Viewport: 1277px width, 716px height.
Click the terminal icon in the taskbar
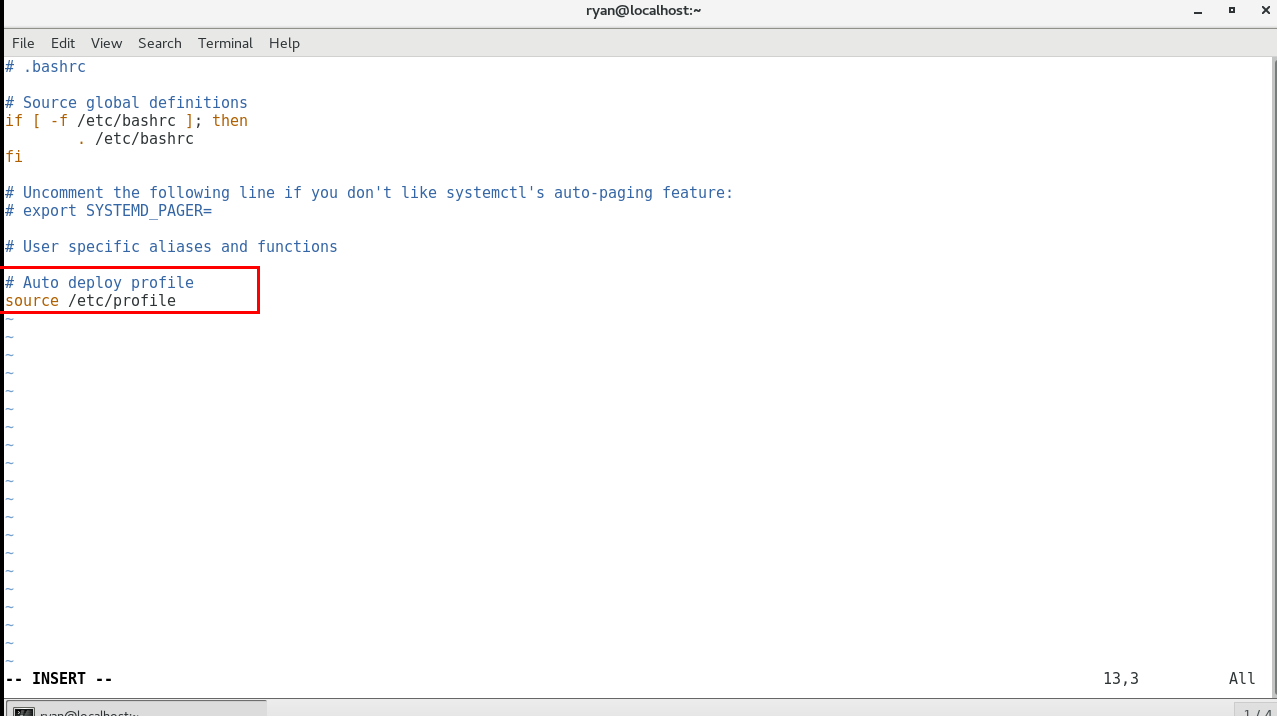click(24, 711)
